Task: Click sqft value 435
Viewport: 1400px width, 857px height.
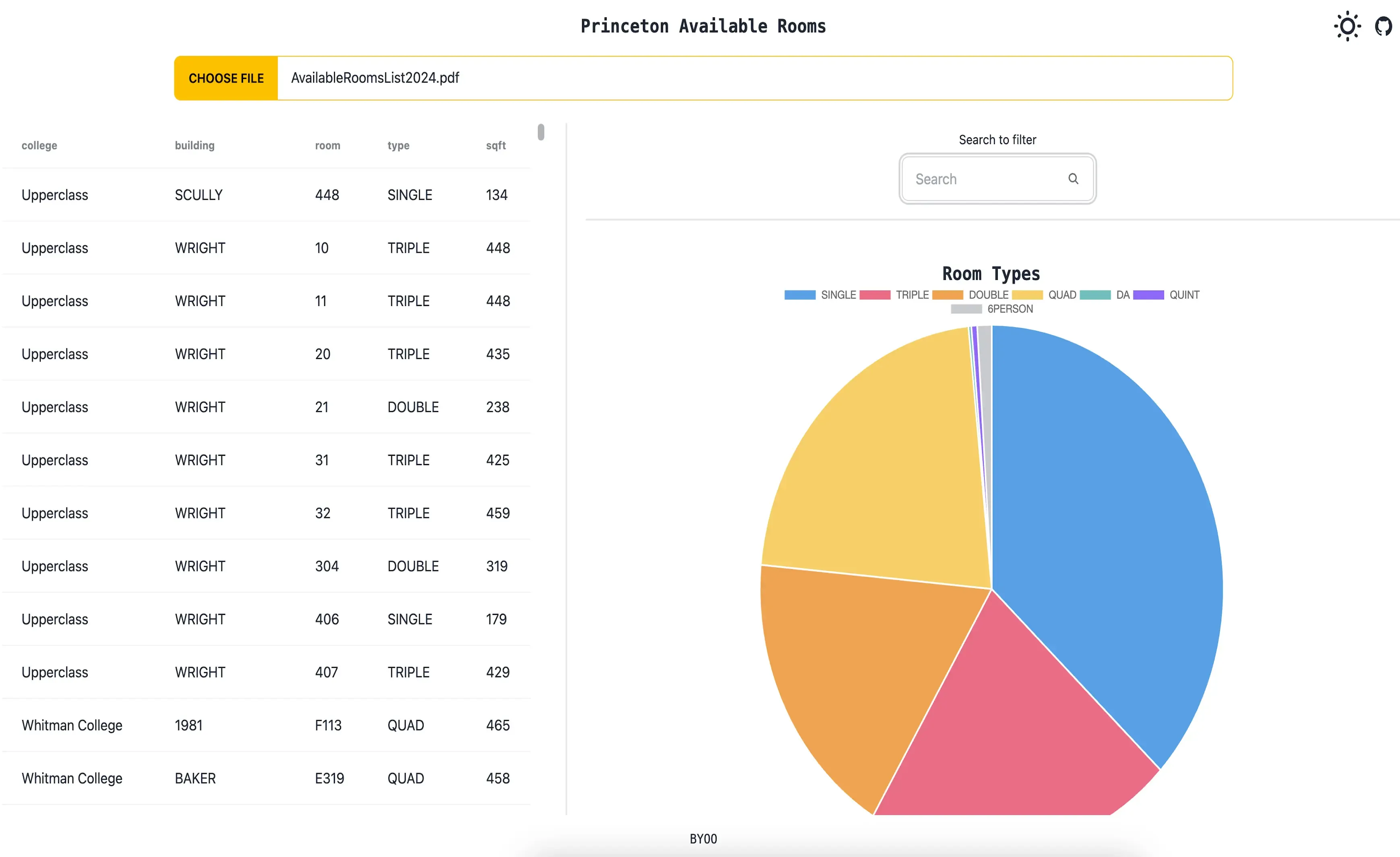Action: (x=498, y=354)
